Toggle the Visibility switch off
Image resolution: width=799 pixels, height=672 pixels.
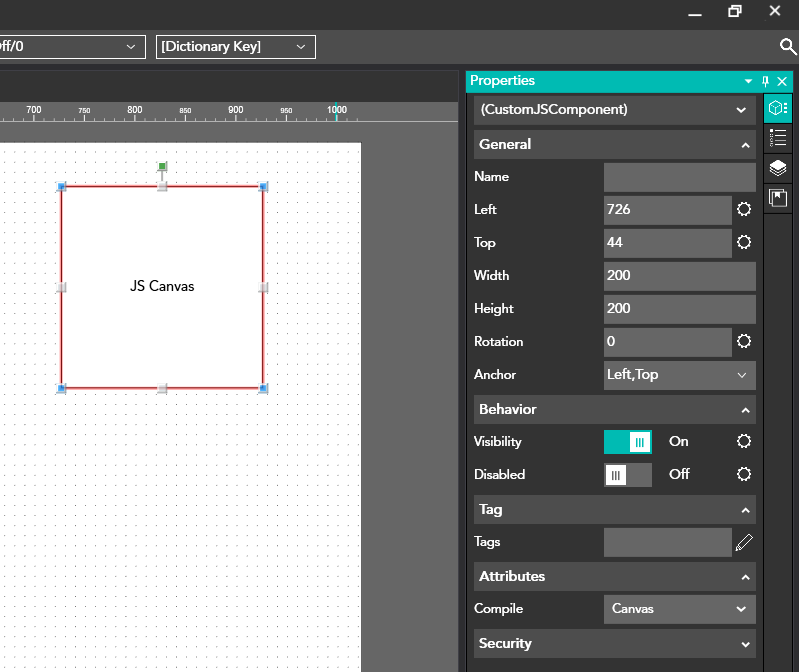(628, 442)
